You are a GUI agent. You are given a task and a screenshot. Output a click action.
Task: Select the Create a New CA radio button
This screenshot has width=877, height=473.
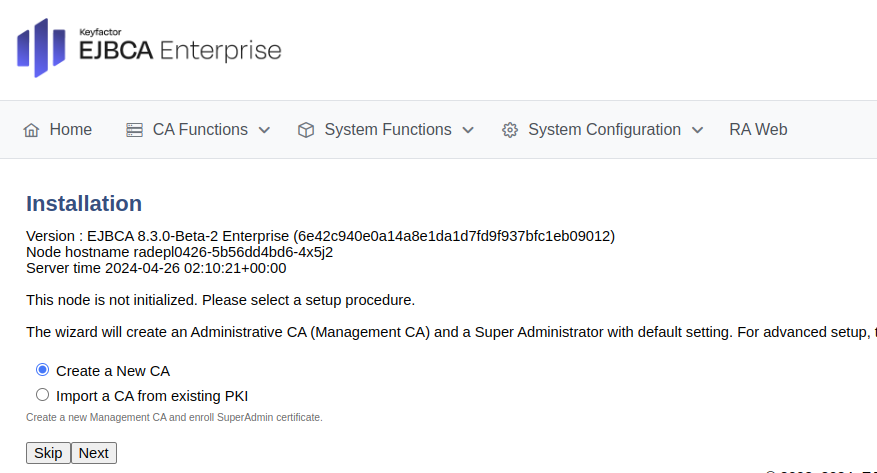42,370
